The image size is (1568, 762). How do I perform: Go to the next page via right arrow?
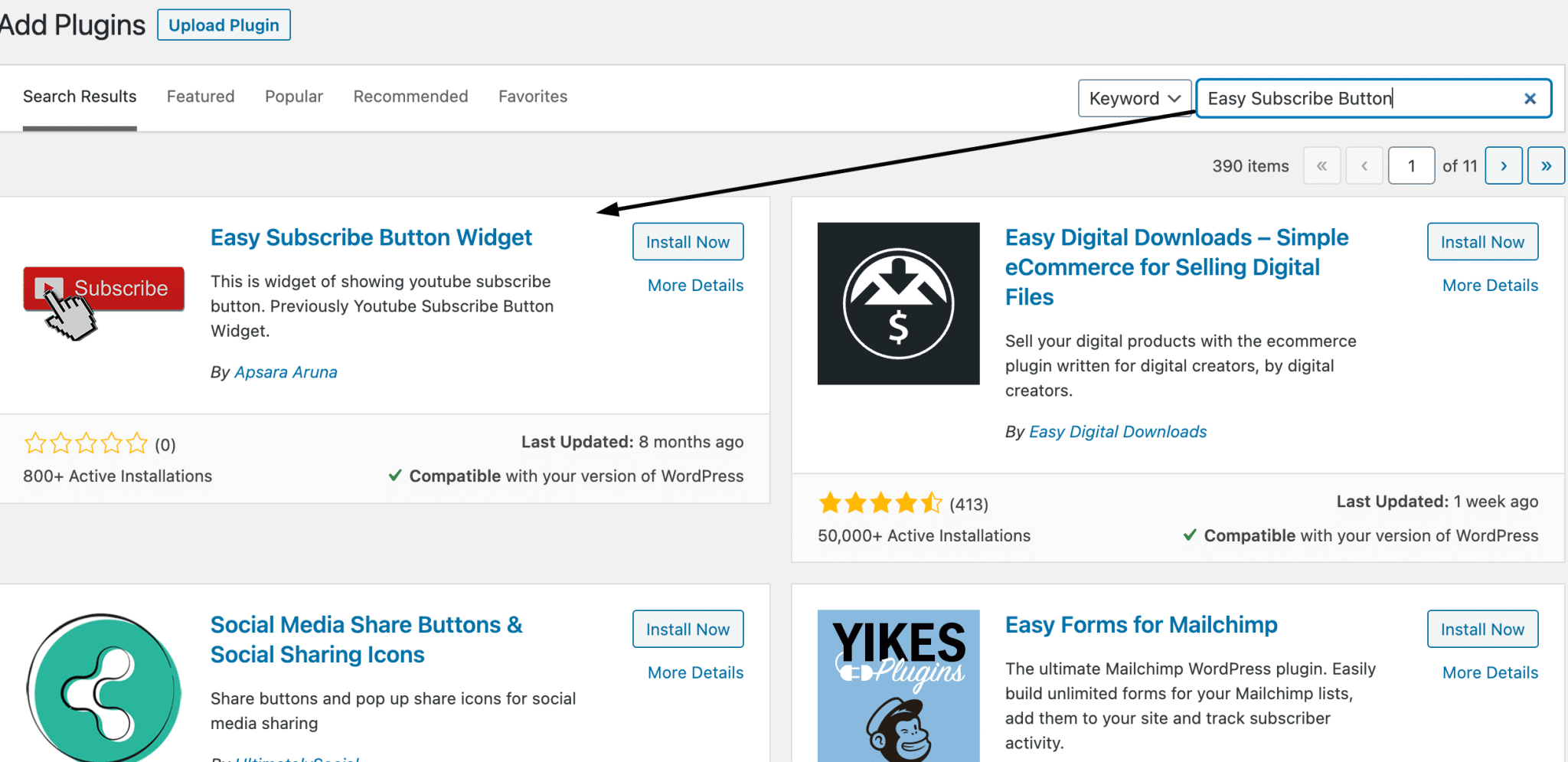click(x=1503, y=165)
